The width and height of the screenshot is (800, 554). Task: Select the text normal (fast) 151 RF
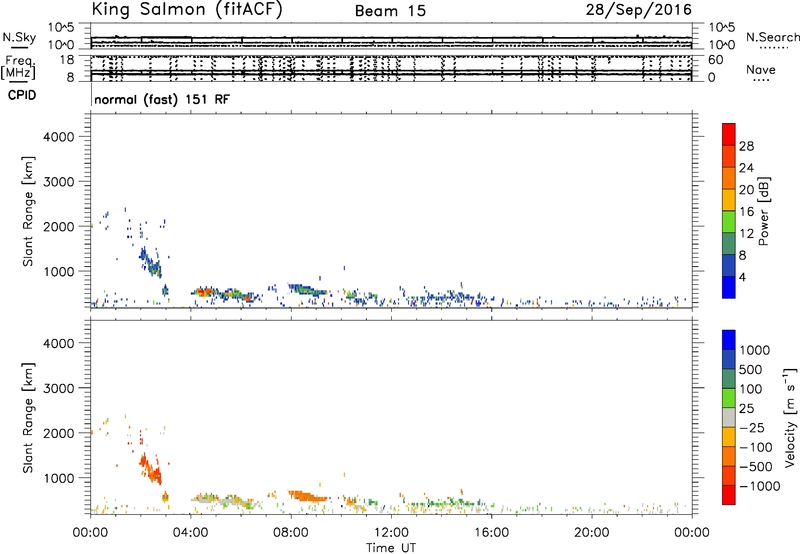click(x=162, y=99)
